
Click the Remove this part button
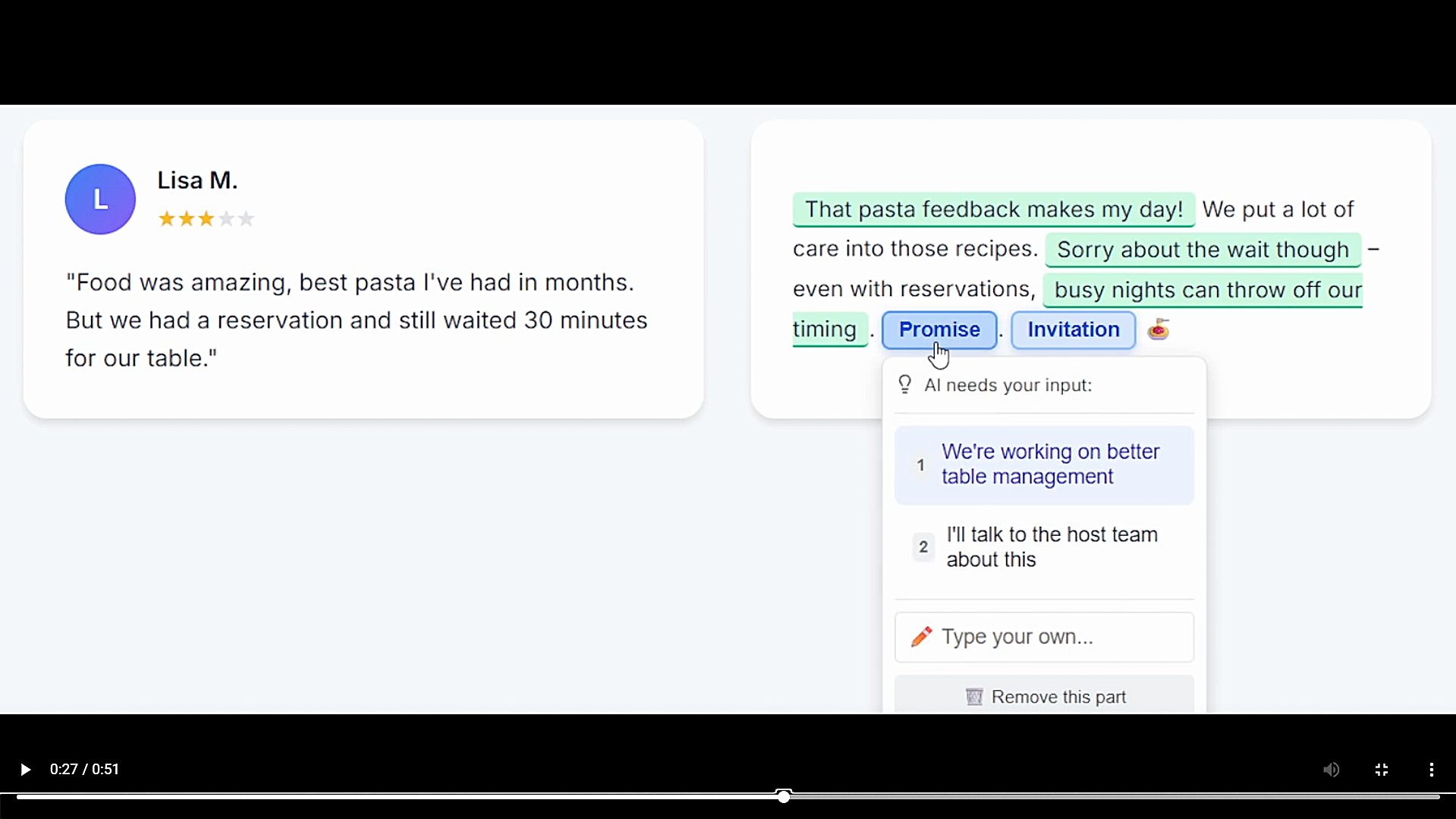pos(1044,696)
